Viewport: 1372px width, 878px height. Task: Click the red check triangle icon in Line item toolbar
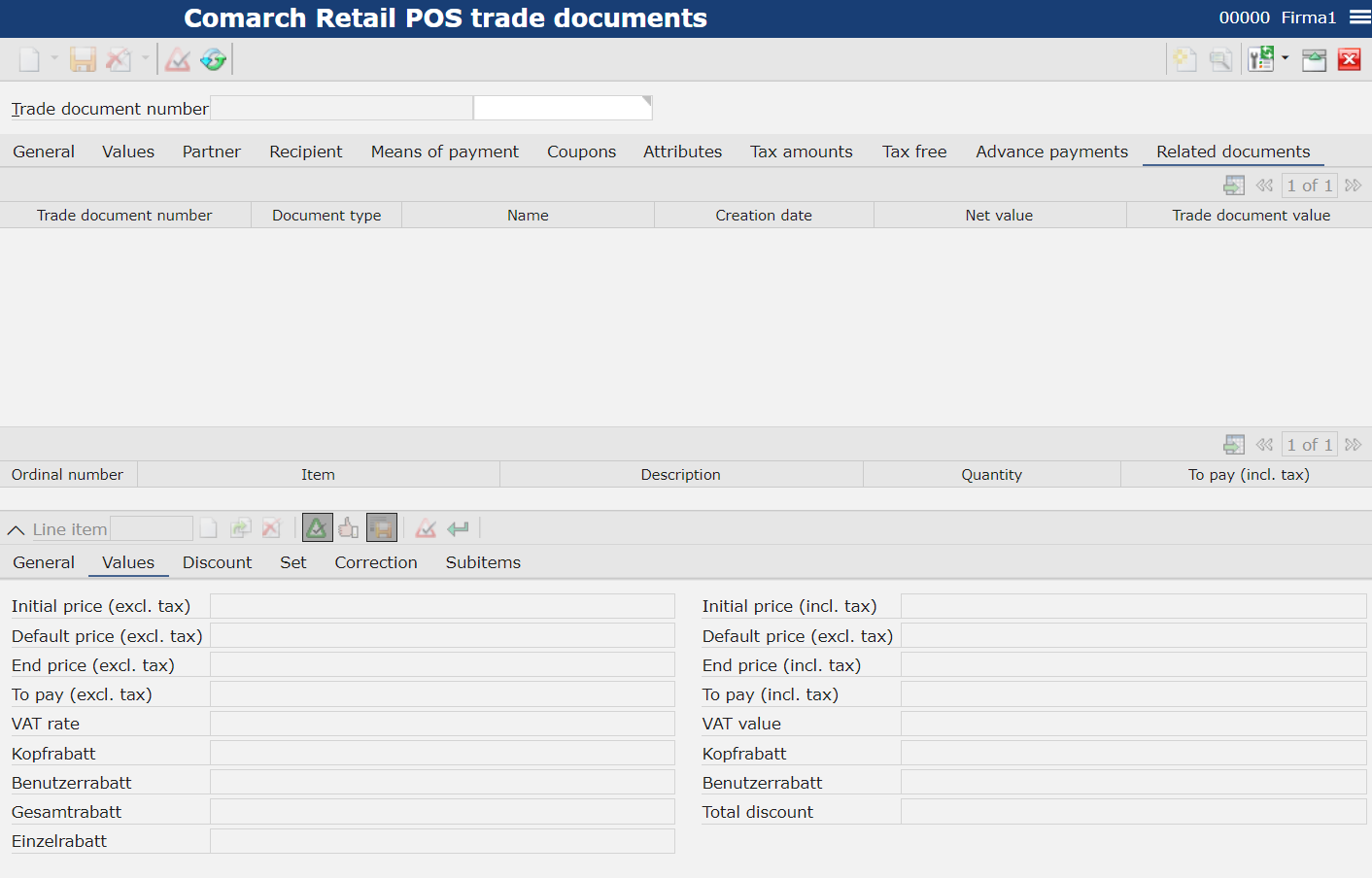click(x=426, y=528)
